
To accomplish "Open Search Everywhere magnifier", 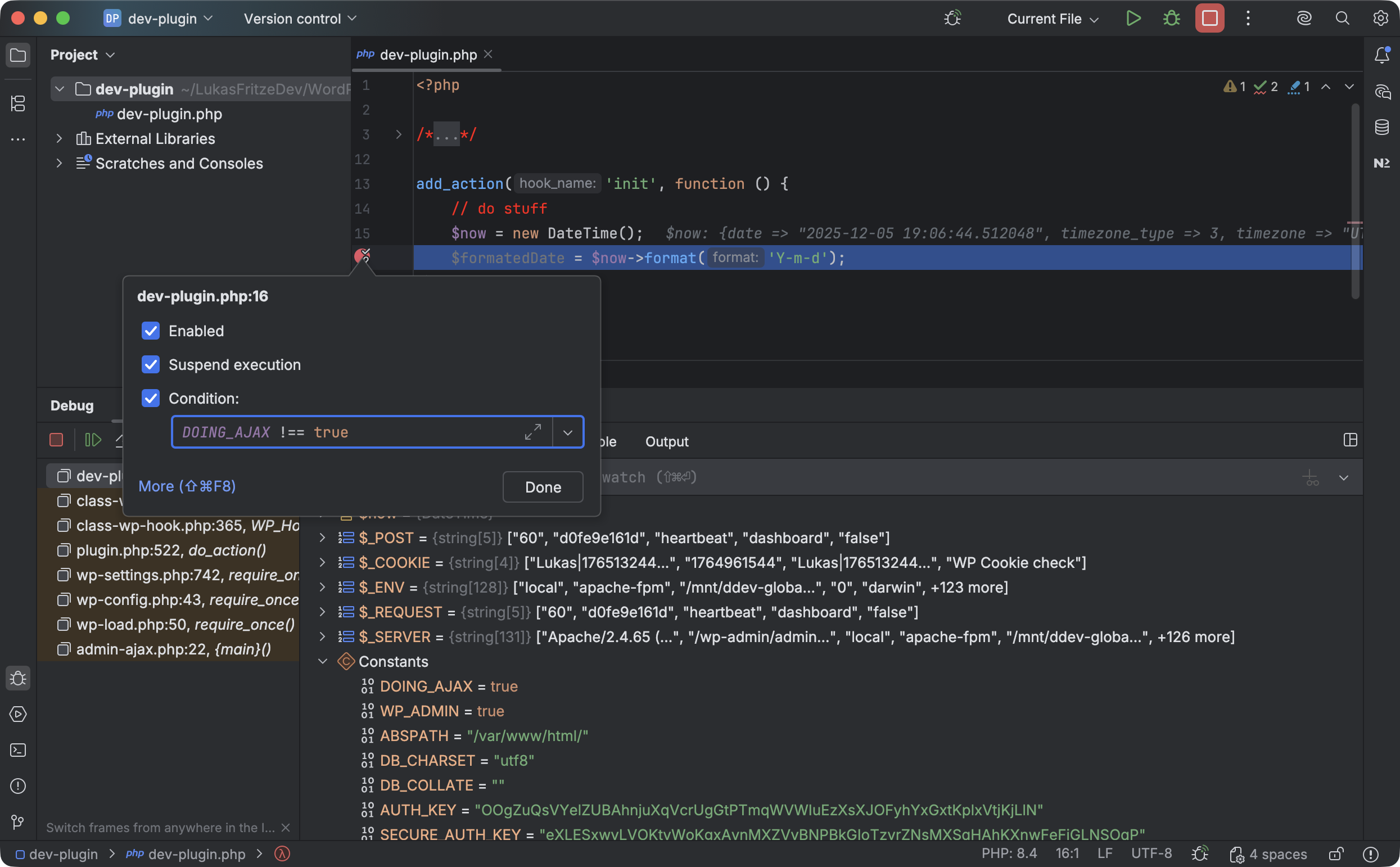I will point(1342,18).
